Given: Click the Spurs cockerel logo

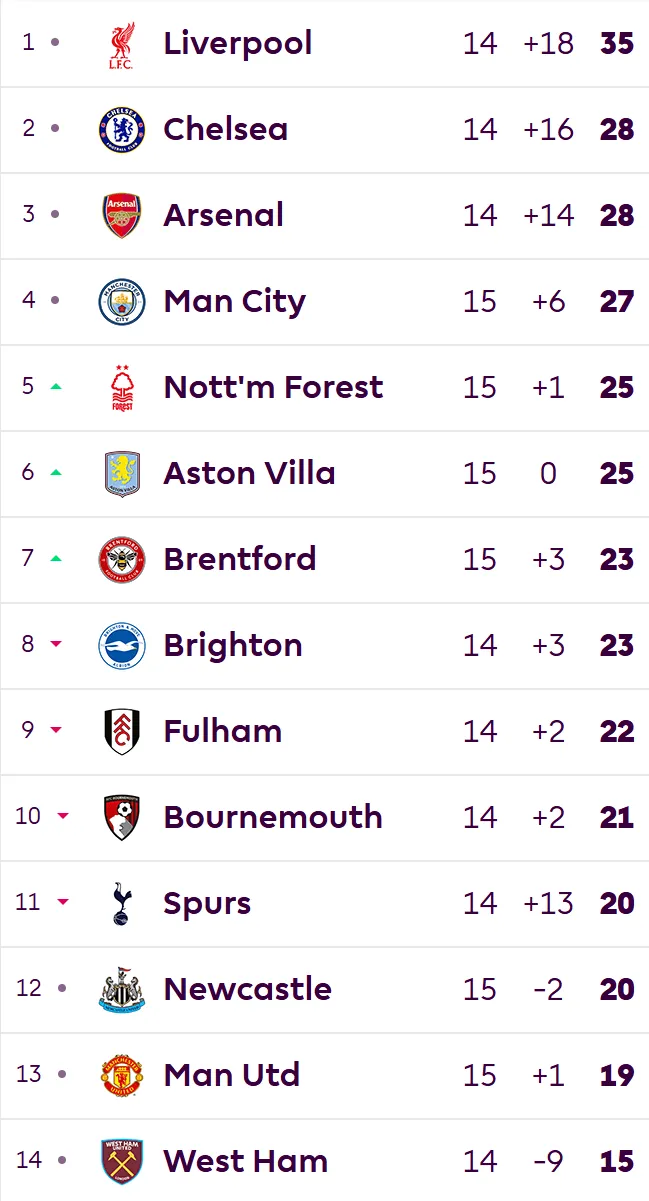Looking at the screenshot, I should coord(122,904).
